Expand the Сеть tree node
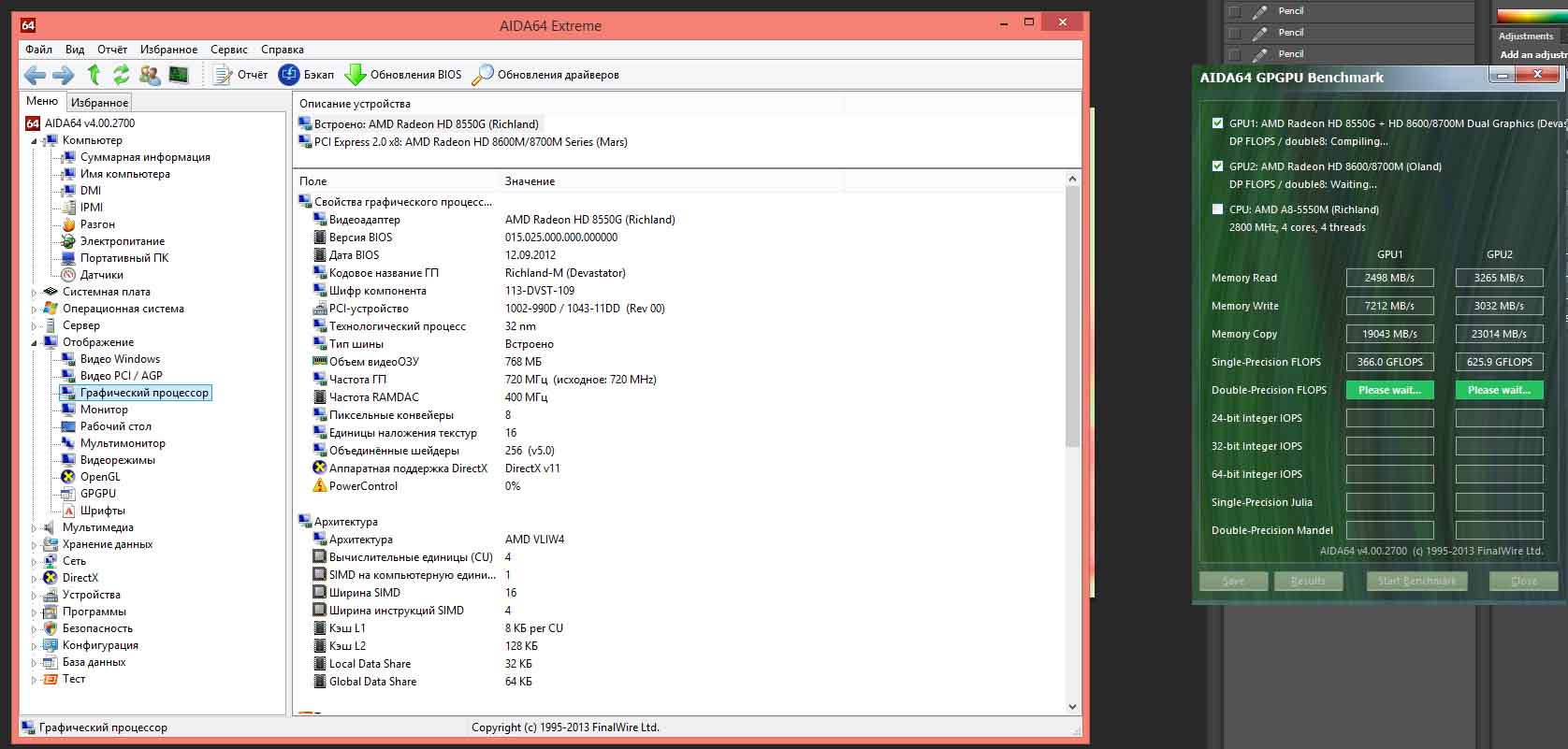 [35, 562]
